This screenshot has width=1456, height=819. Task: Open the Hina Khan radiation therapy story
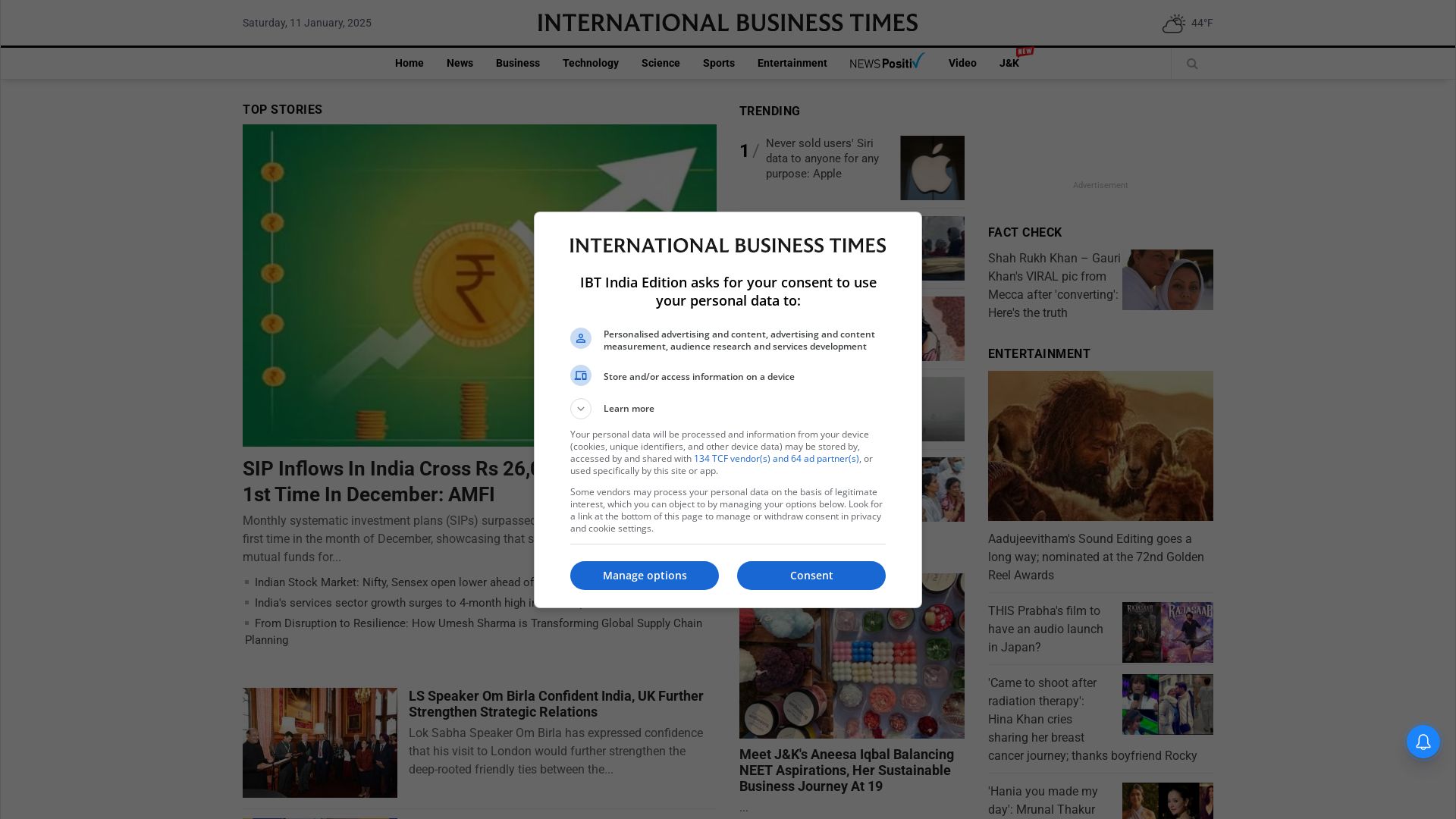(x=1092, y=720)
